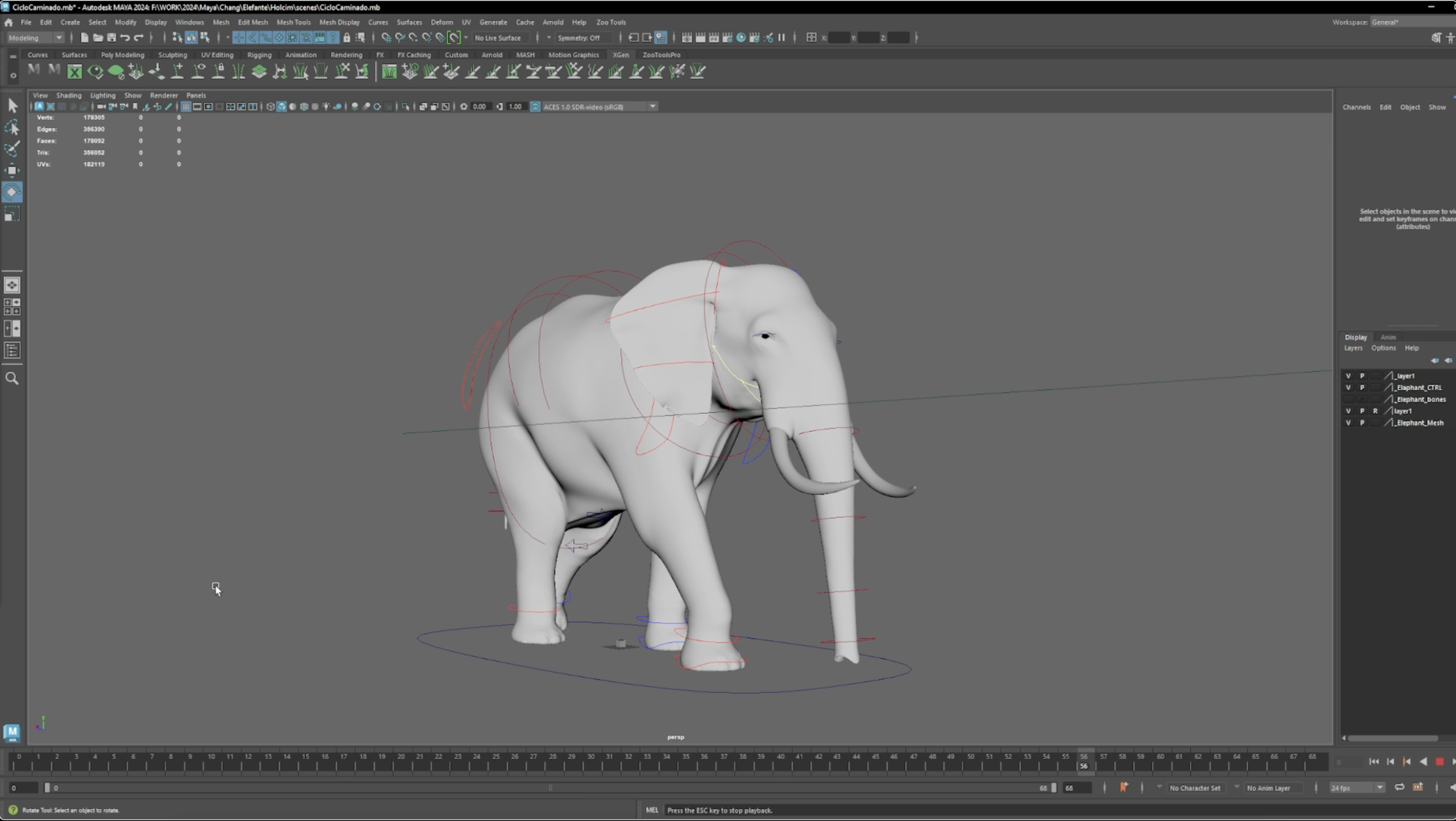Expand the ACES 1.0 SDR-video view transform dropdown
The width and height of the screenshot is (1456, 821).
653,107
